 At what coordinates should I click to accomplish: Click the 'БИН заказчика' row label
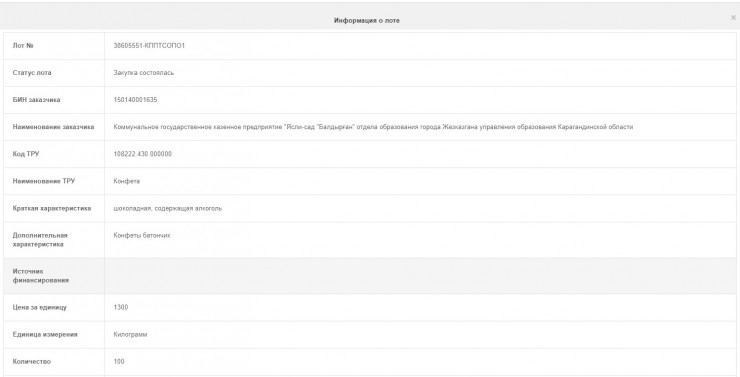(36, 100)
